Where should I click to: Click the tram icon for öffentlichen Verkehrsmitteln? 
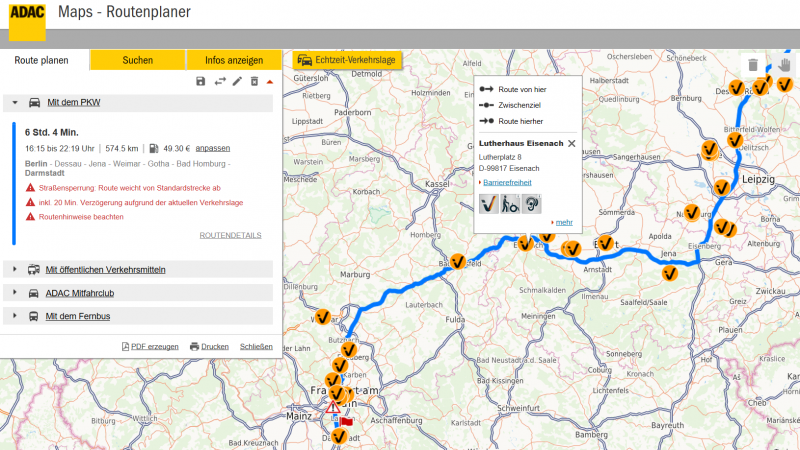pos(34,269)
